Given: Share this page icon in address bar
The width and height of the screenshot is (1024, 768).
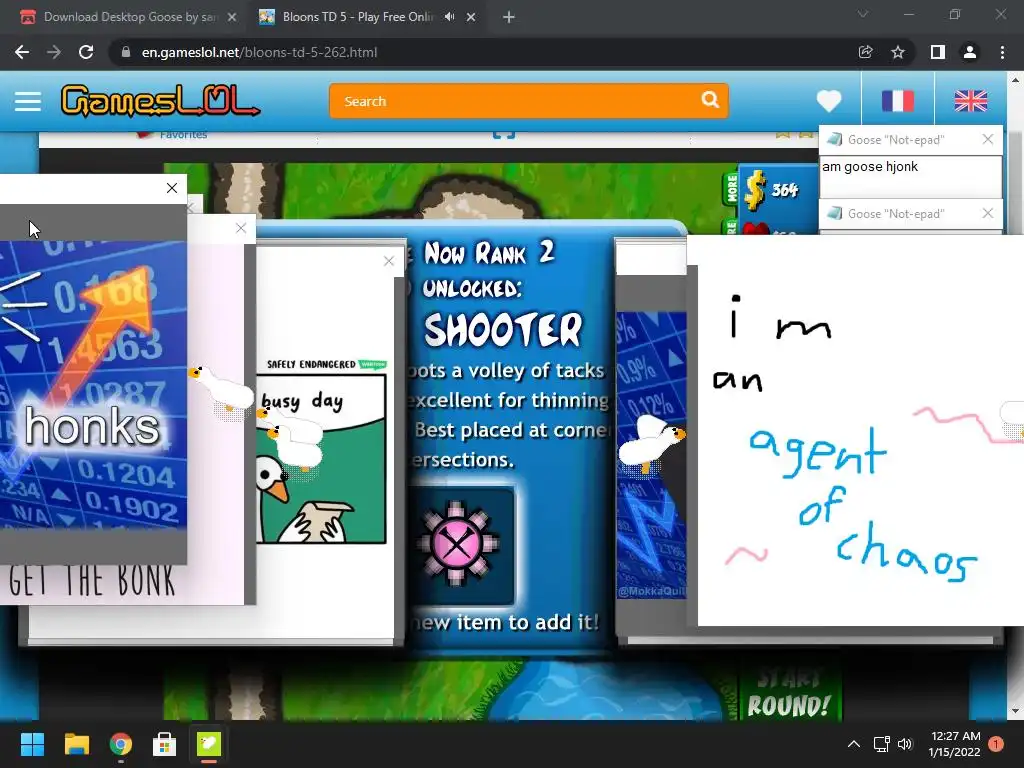Looking at the screenshot, I should coord(865,52).
